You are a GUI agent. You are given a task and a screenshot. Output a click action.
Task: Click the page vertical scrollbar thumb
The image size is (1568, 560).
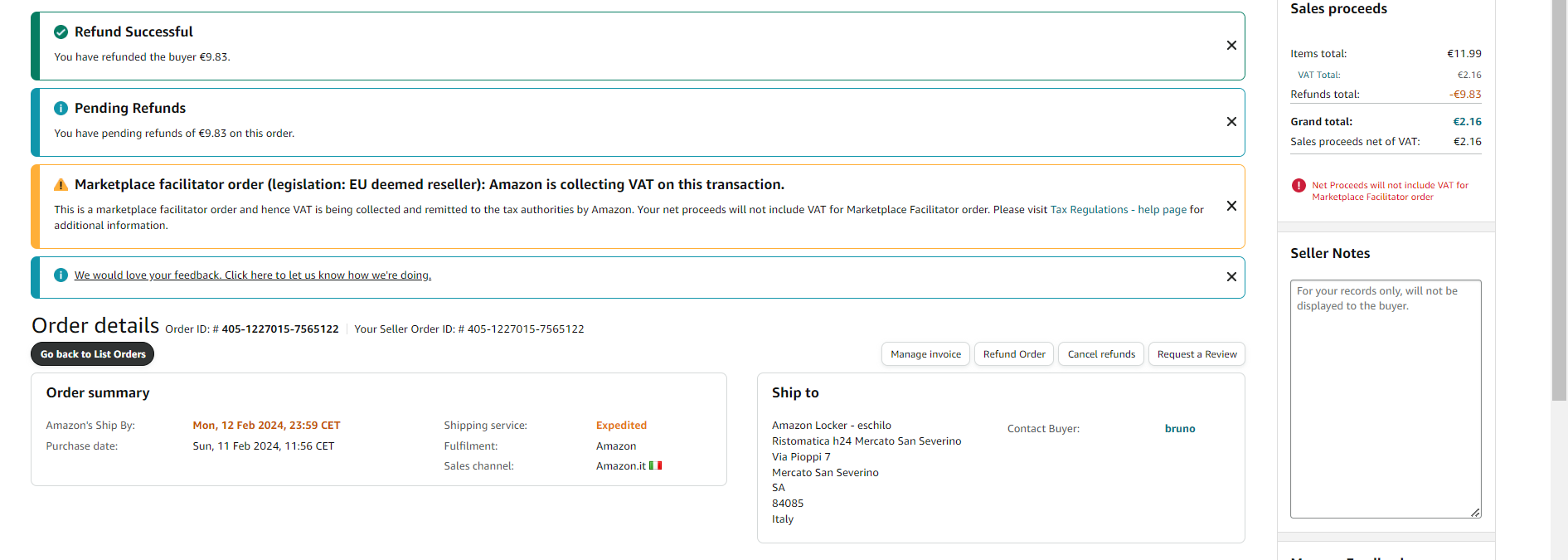point(1559,199)
